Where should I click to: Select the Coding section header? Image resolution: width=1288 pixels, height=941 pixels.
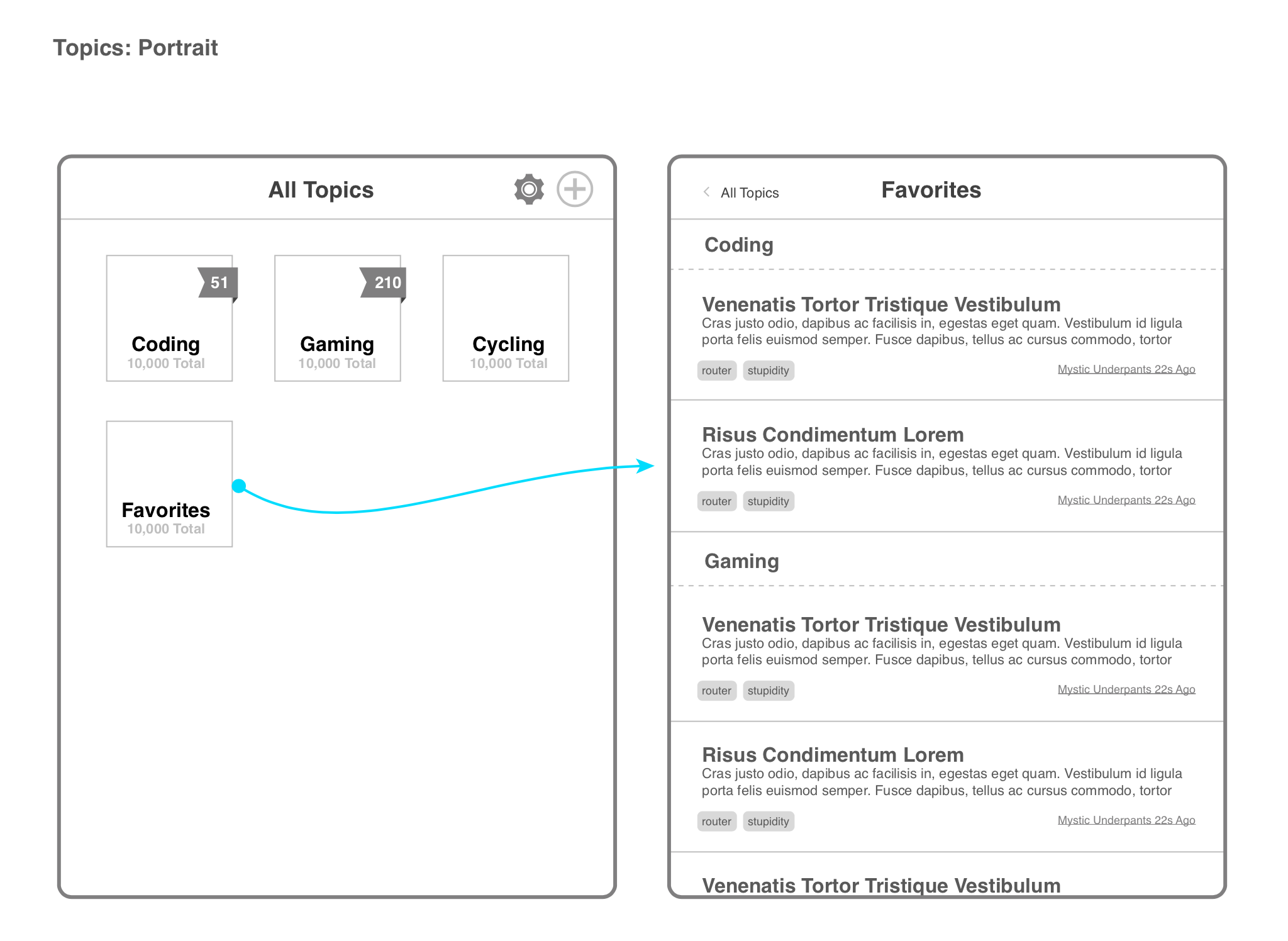pos(739,245)
